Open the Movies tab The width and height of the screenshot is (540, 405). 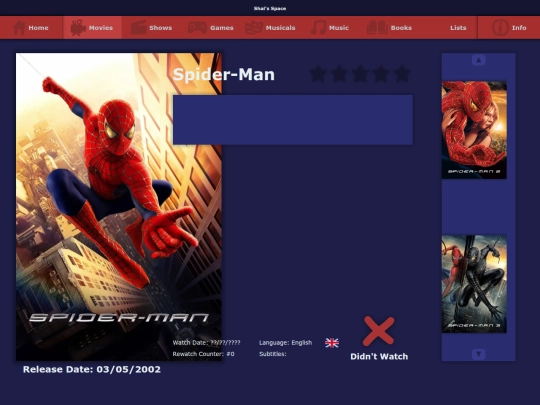click(92, 28)
